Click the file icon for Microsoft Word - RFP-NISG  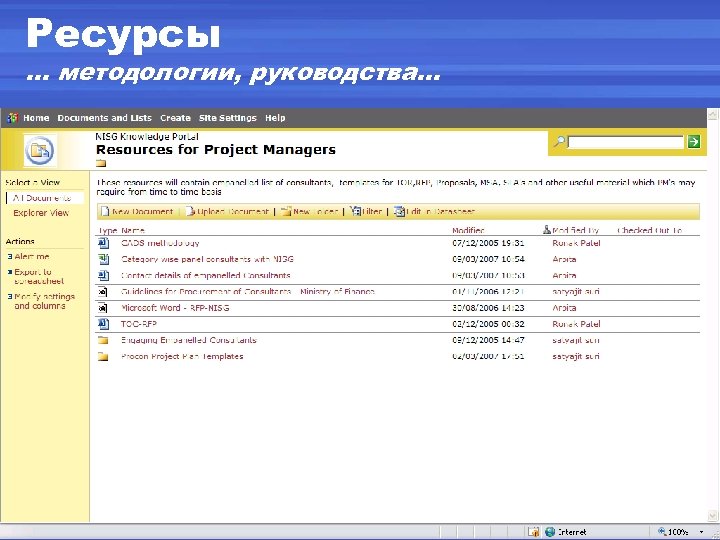pos(103,308)
